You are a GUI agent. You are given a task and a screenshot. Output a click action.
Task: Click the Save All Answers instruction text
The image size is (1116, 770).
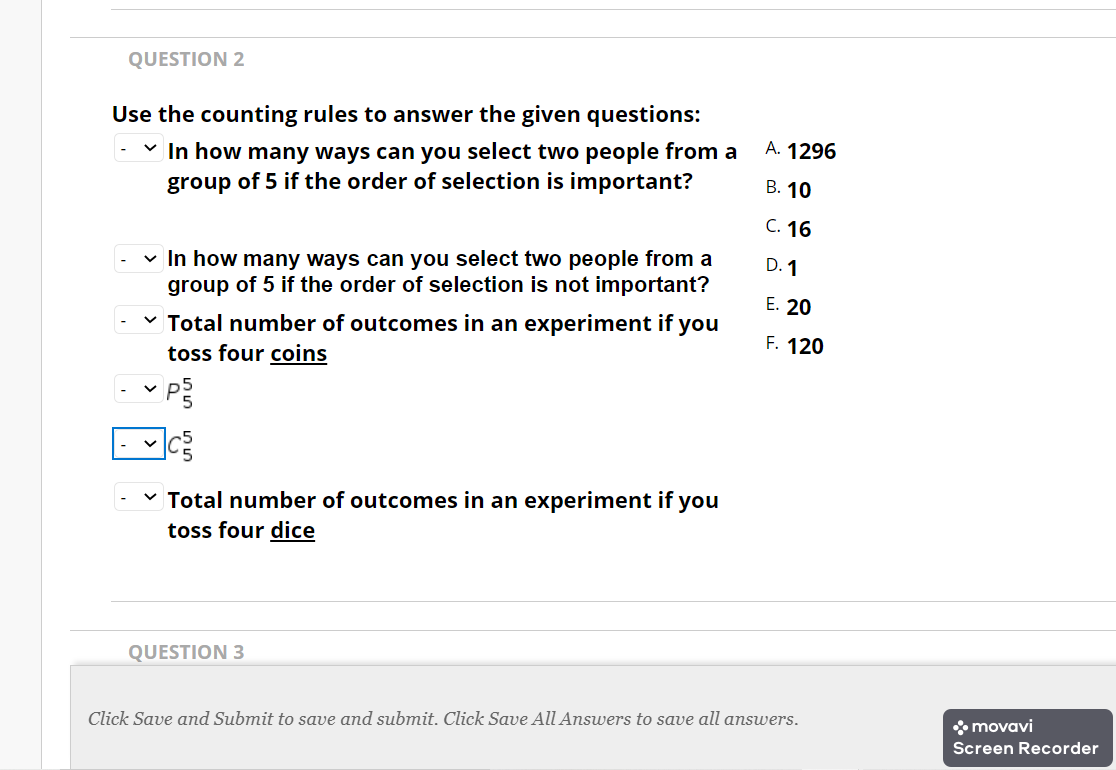coord(443,719)
